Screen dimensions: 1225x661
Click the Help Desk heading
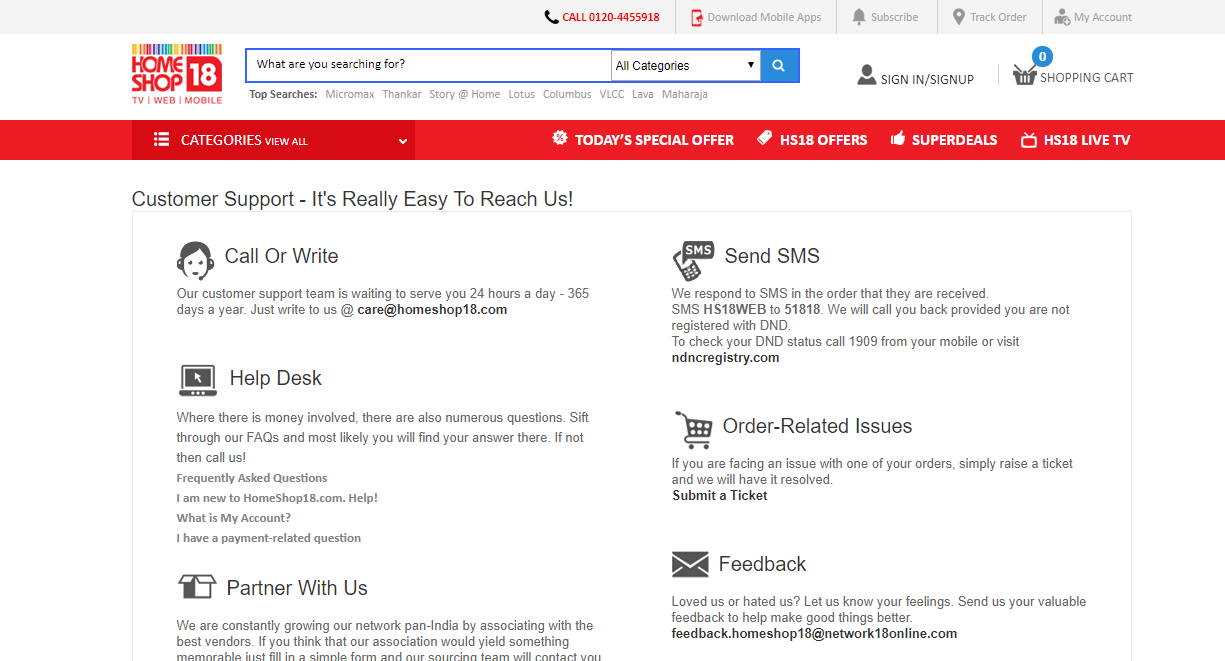coord(276,378)
